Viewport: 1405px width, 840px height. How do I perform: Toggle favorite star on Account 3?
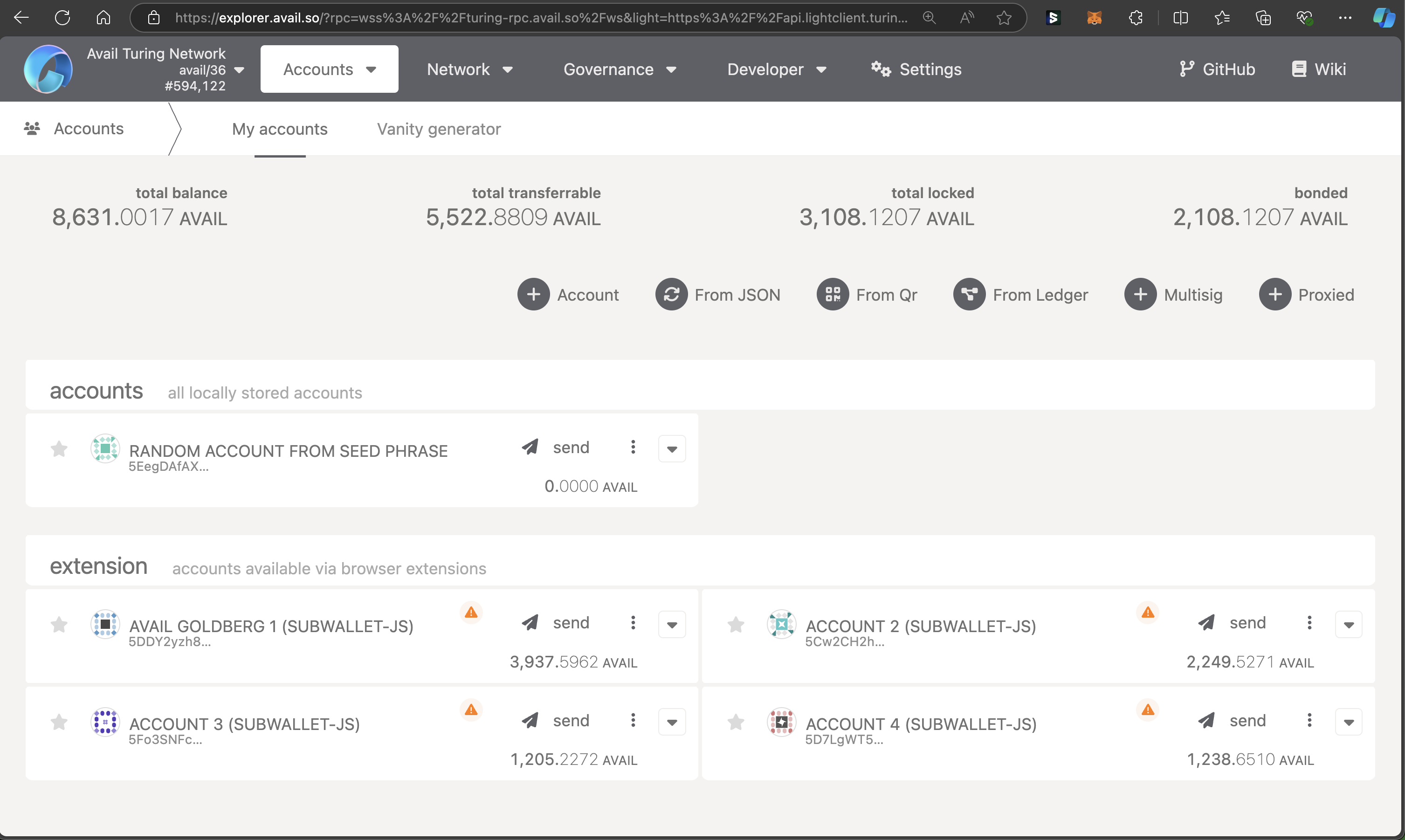click(59, 722)
